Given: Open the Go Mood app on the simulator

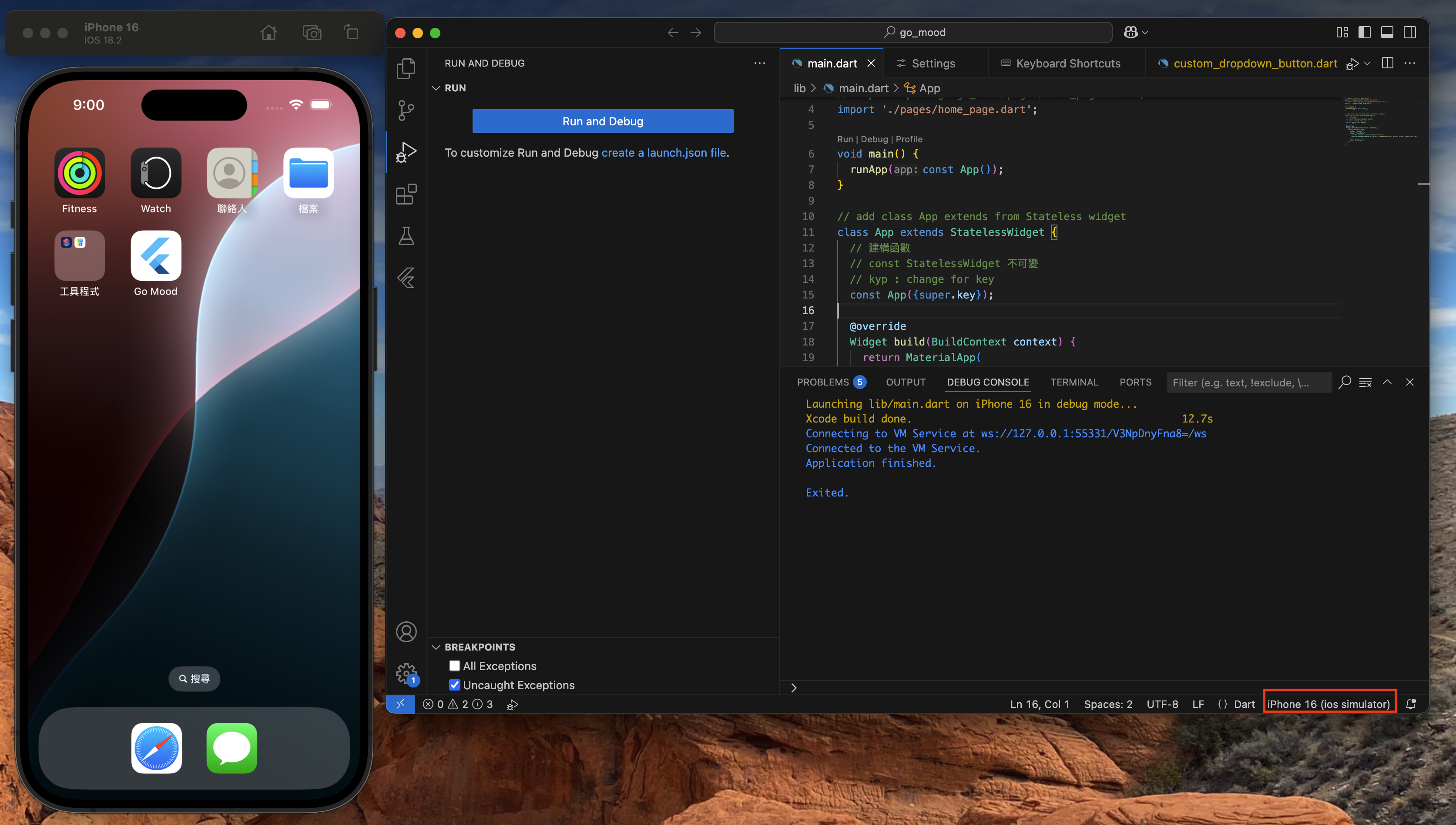Looking at the screenshot, I should 156,256.
